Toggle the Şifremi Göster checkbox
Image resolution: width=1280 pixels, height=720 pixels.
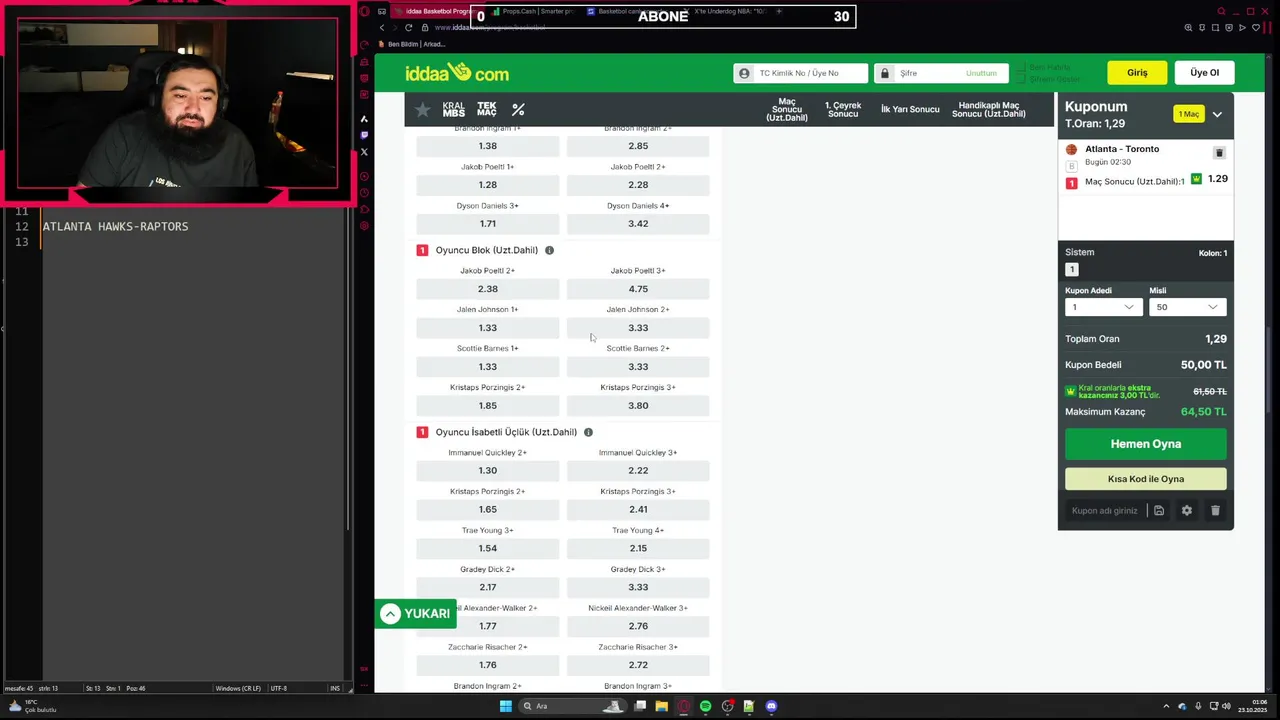pos(1020,79)
